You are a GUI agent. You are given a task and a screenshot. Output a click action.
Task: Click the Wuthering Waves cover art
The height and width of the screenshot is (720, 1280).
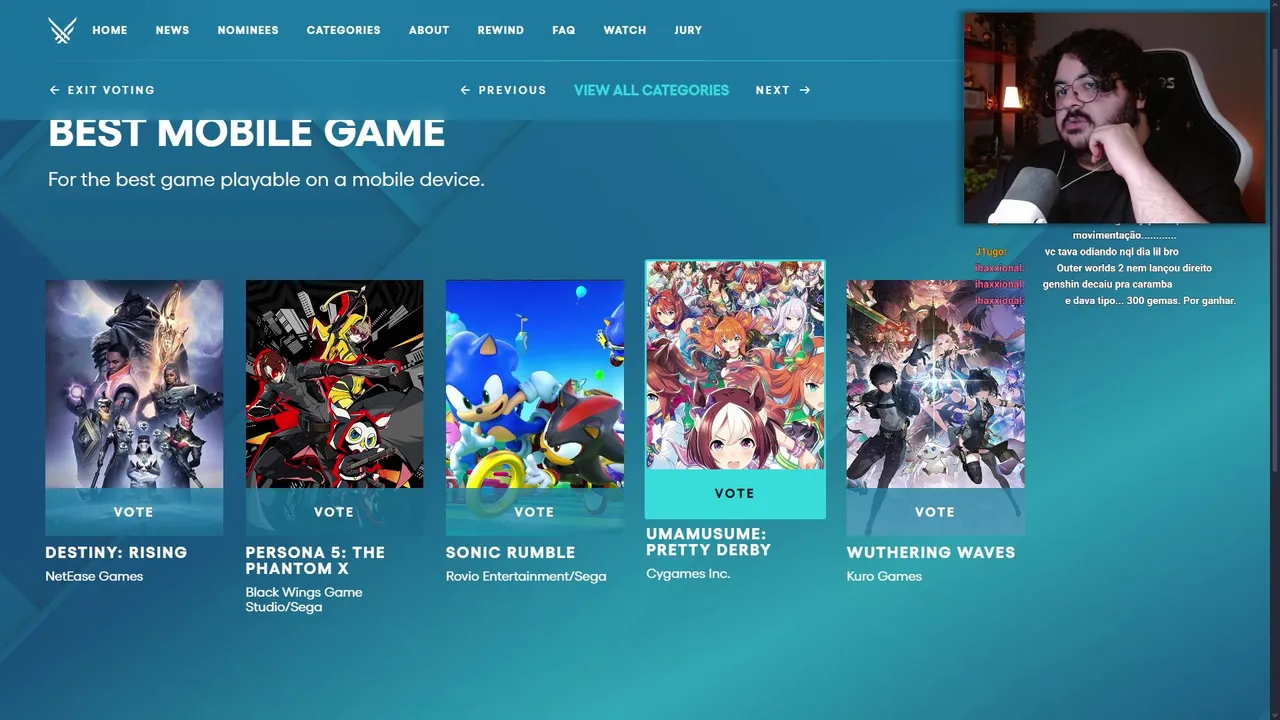(x=935, y=384)
